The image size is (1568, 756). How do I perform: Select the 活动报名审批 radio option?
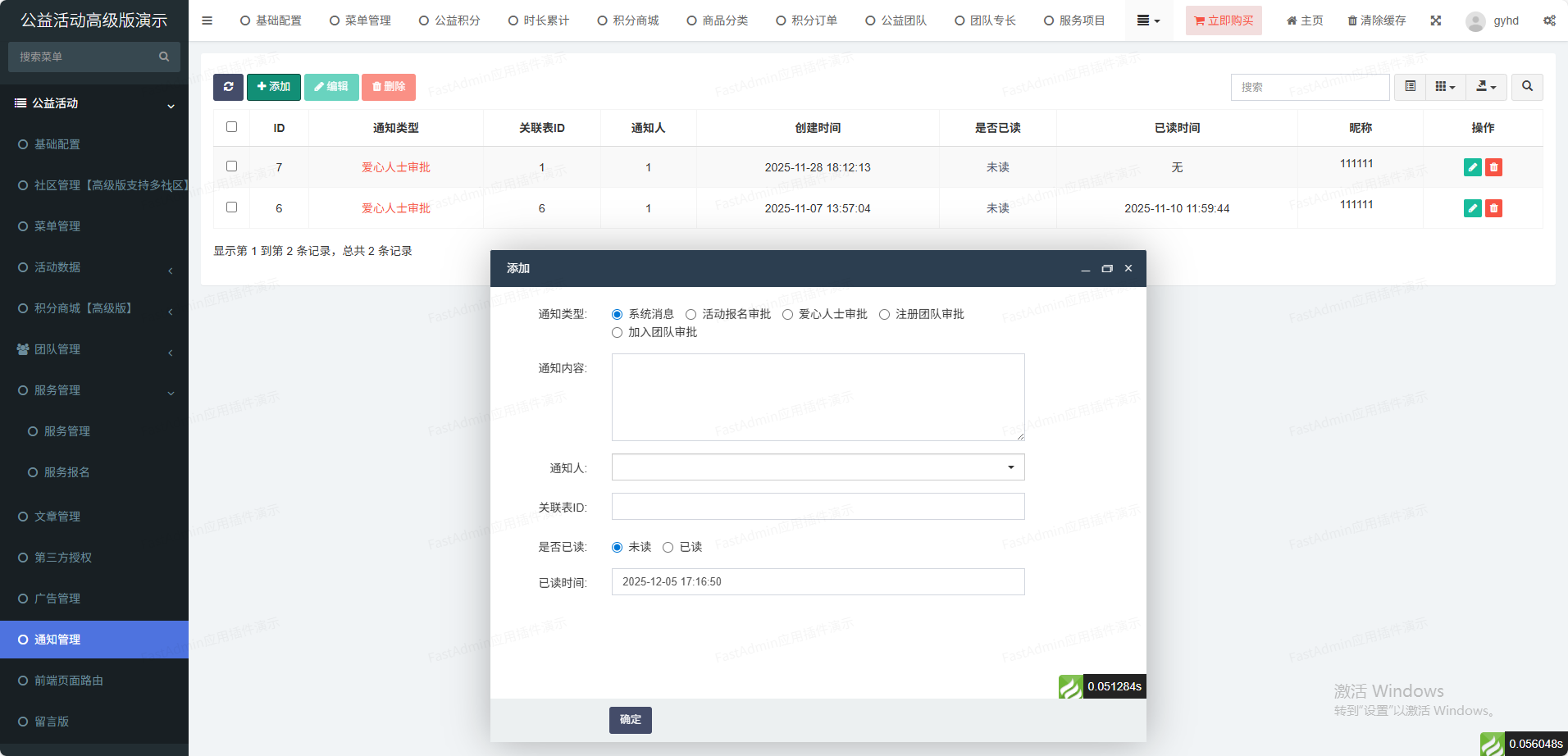(x=691, y=315)
